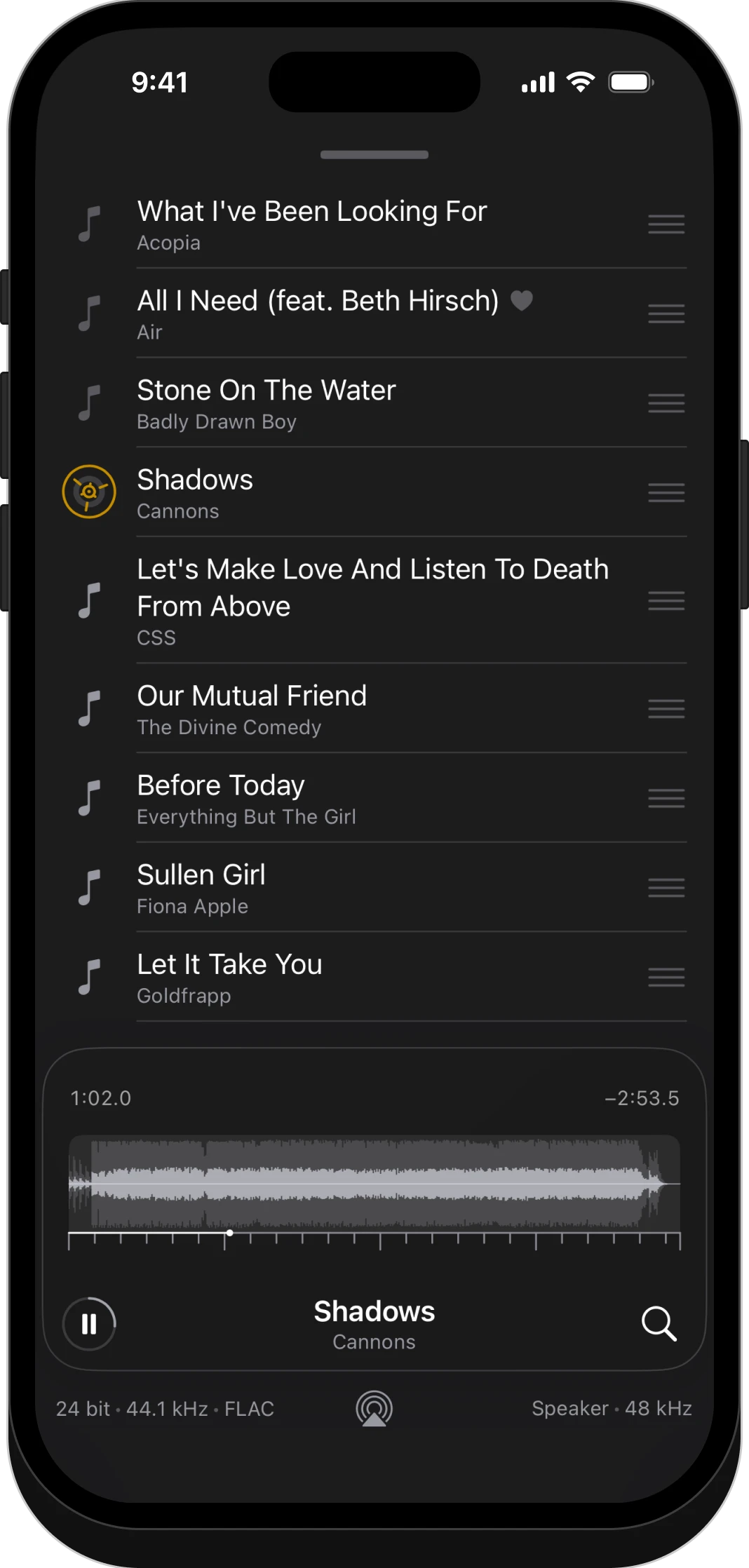Screen dimensions: 749x1568
Task: Tap the audio waveform to seek
Action: click(x=374, y=1183)
